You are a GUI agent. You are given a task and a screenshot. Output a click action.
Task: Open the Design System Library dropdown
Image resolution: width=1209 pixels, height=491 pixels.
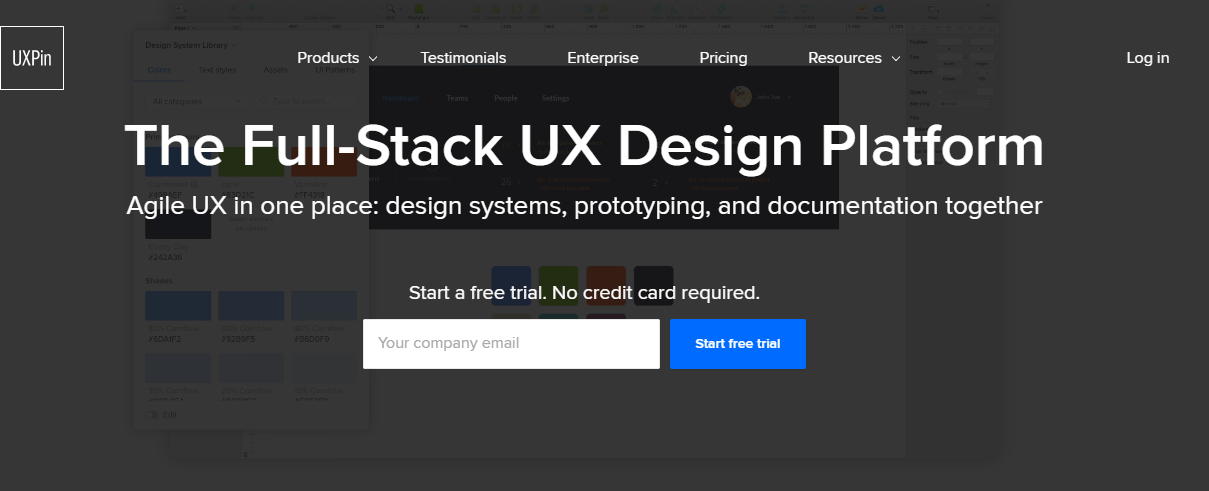pyautogui.click(x=192, y=45)
